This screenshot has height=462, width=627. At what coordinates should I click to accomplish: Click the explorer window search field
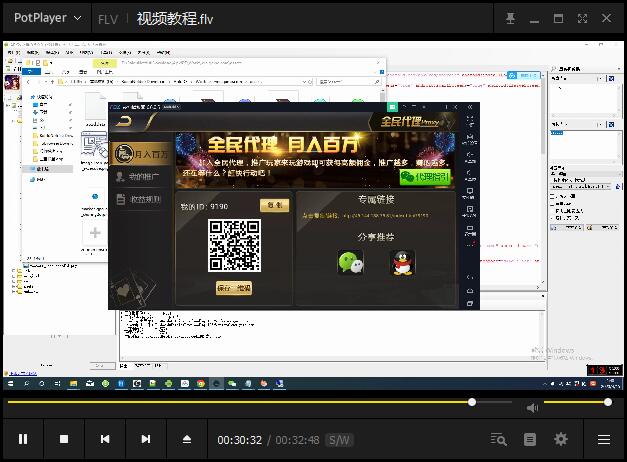(x=349, y=82)
